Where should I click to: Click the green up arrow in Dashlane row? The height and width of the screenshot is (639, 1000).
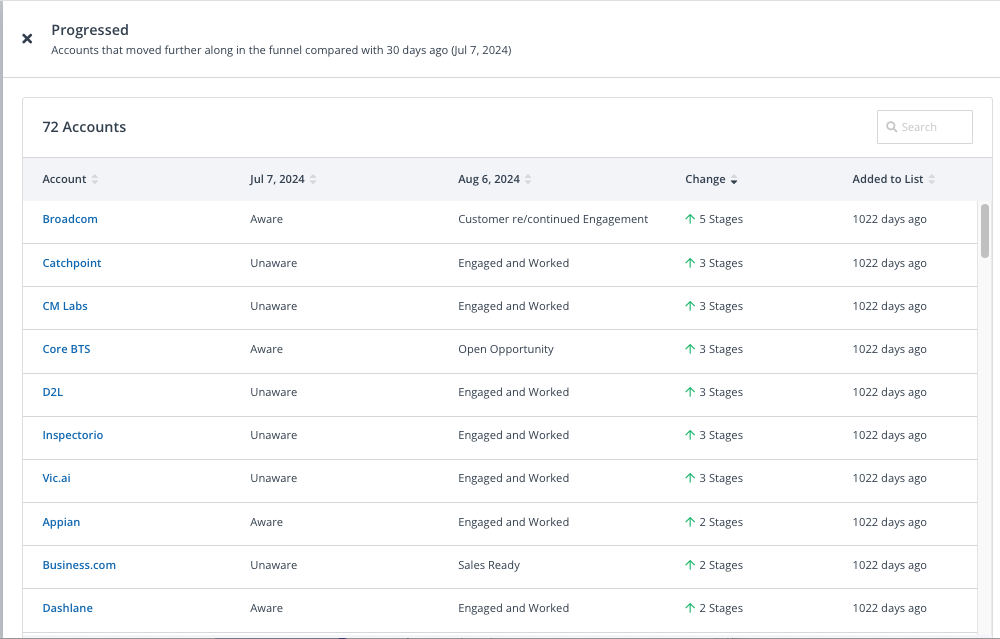(690, 608)
